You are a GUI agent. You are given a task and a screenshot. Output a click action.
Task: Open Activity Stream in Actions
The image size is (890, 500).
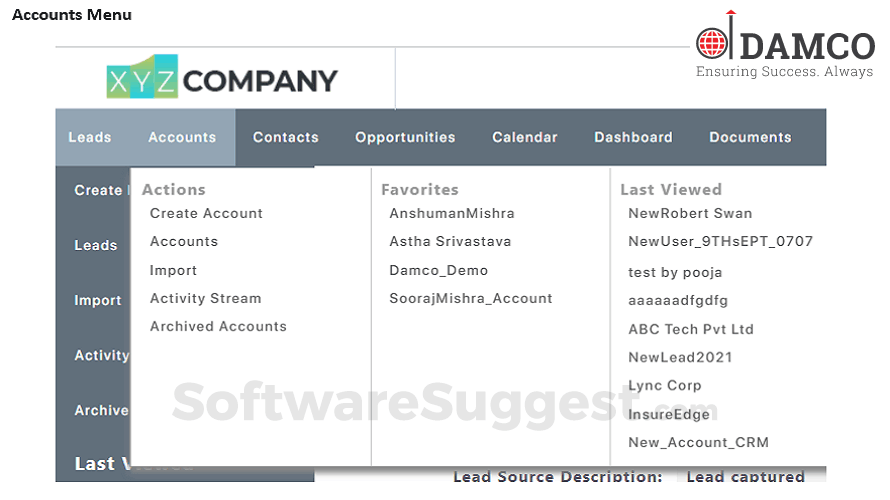[205, 299]
